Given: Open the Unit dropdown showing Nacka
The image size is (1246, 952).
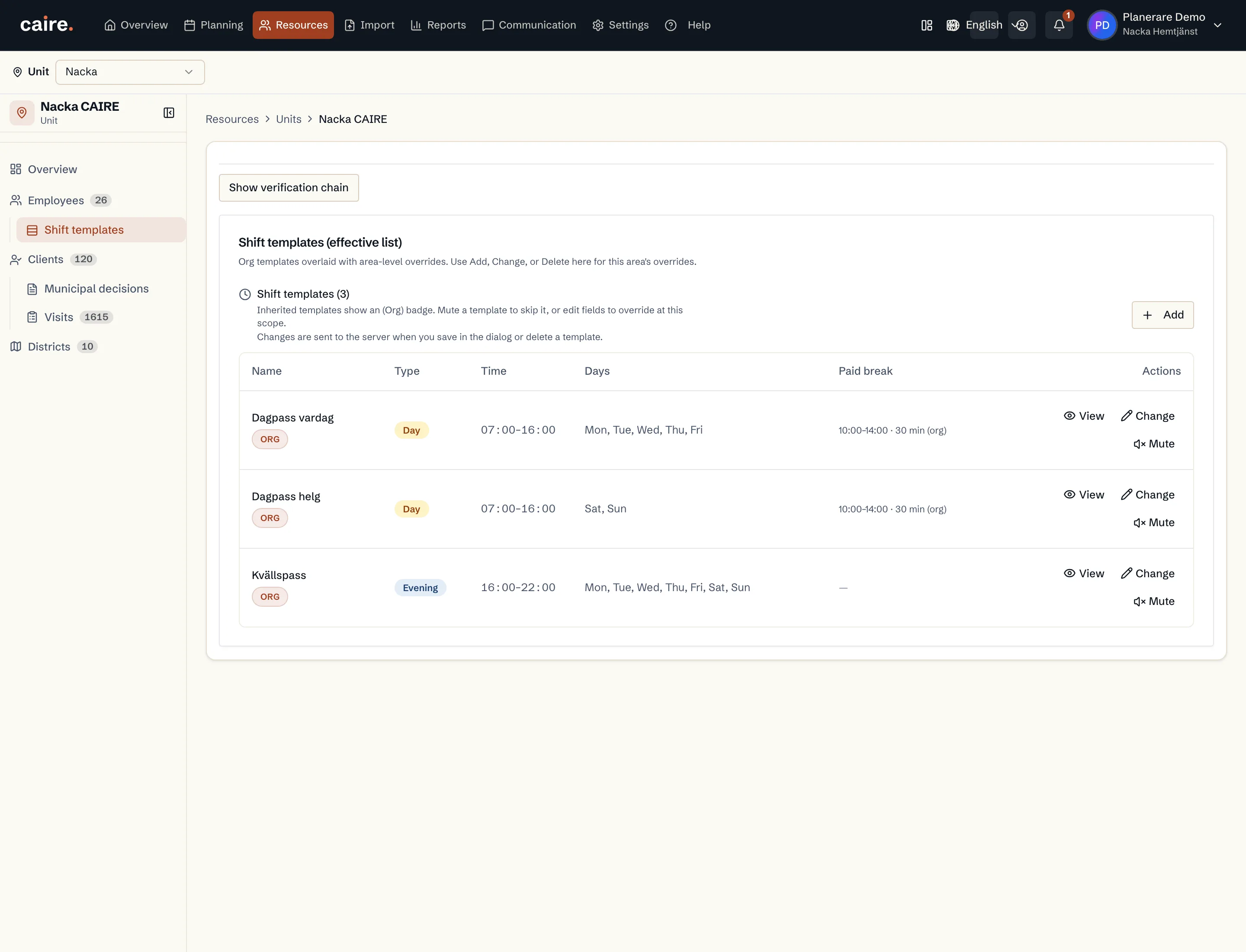Looking at the screenshot, I should (x=130, y=72).
